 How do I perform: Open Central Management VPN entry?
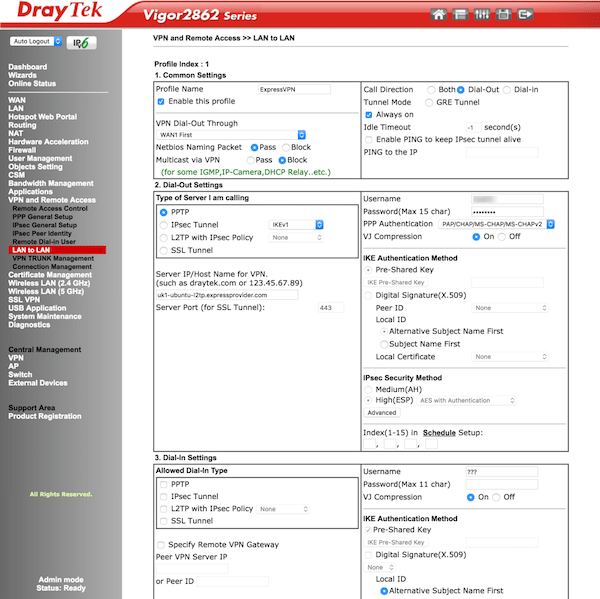point(16,358)
